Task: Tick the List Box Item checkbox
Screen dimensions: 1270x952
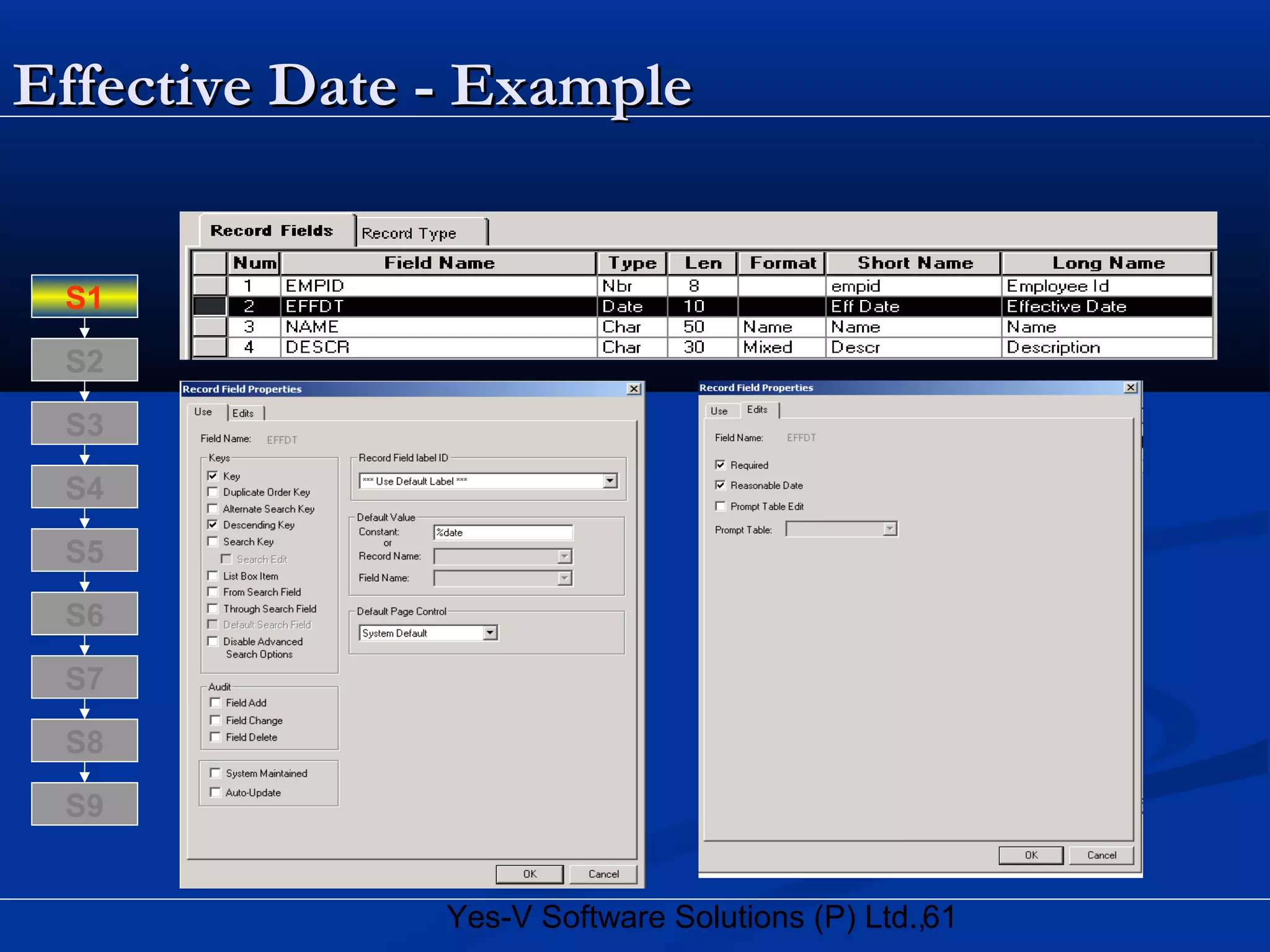Action: [213, 575]
